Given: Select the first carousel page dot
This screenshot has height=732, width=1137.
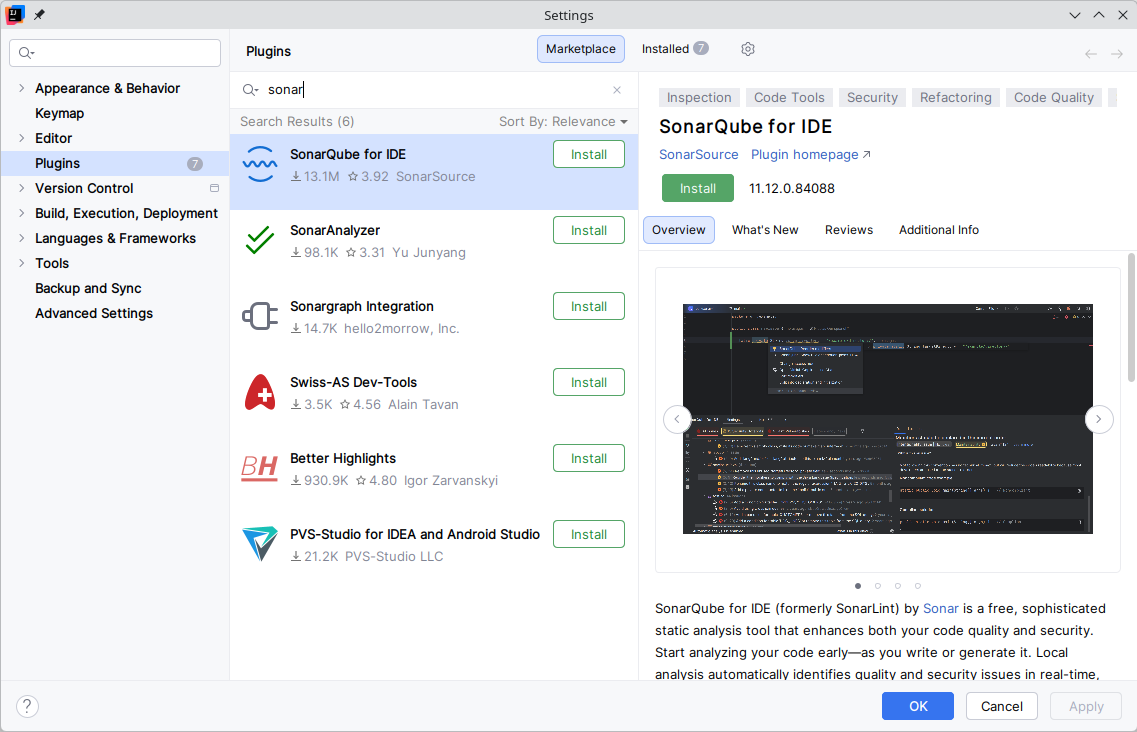Looking at the screenshot, I should pyautogui.click(x=858, y=585).
